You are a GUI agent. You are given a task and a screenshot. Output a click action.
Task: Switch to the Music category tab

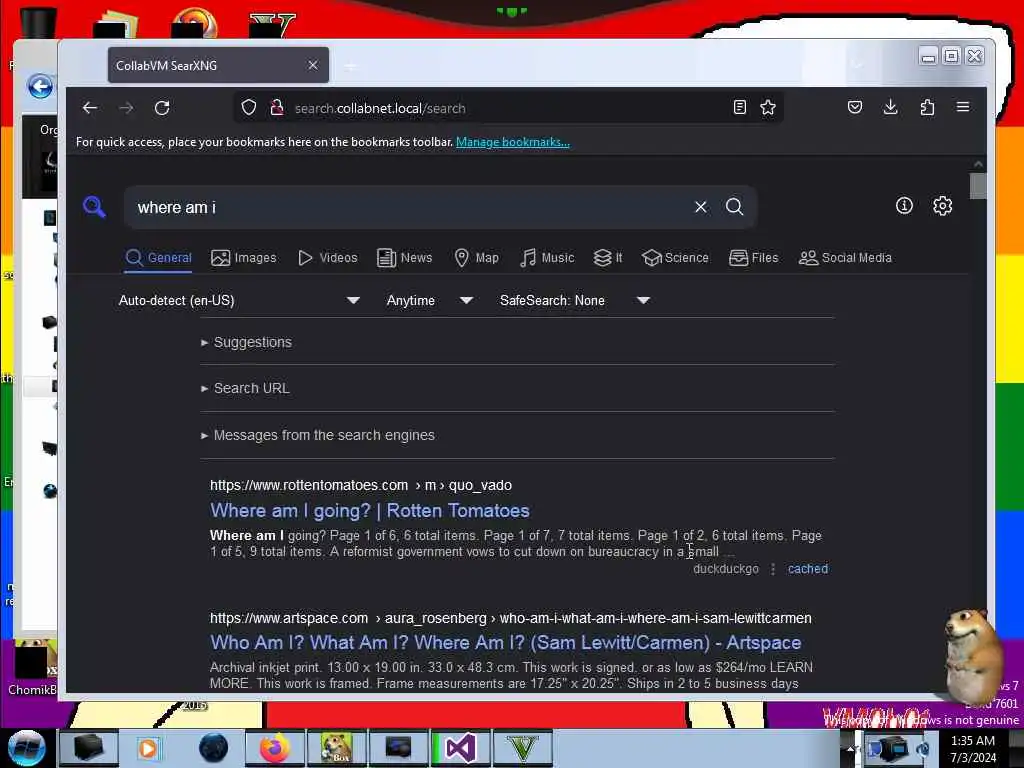click(547, 258)
